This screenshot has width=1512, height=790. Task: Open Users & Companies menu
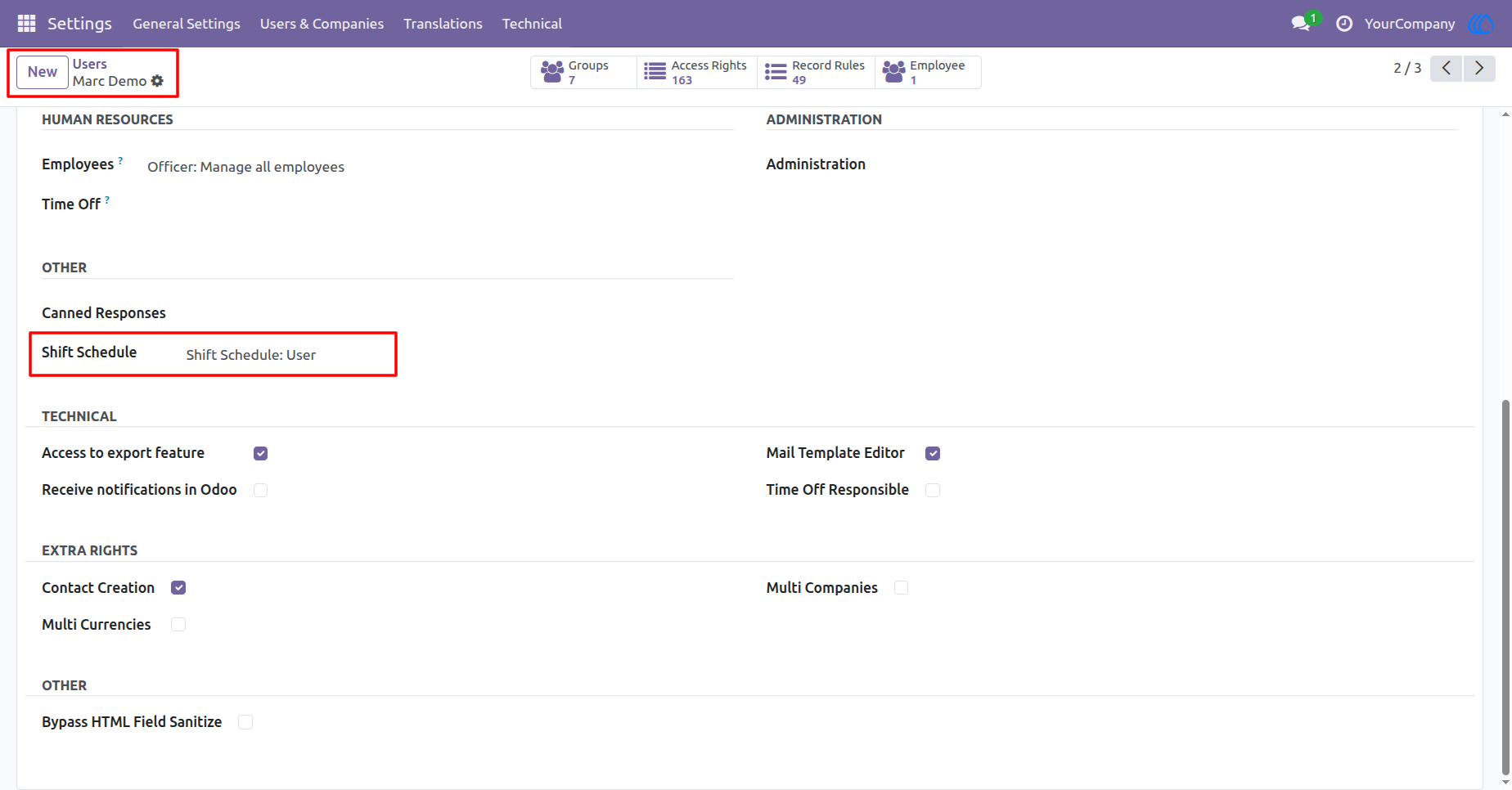322,24
